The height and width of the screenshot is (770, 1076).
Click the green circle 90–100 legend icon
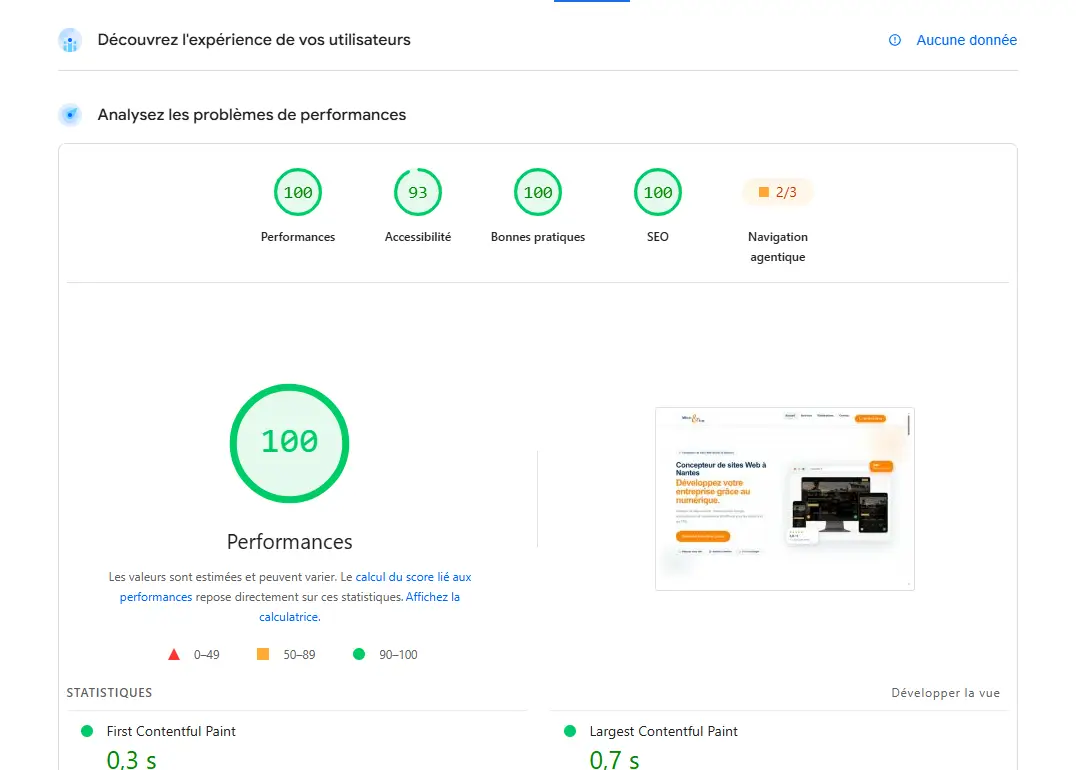tap(359, 654)
